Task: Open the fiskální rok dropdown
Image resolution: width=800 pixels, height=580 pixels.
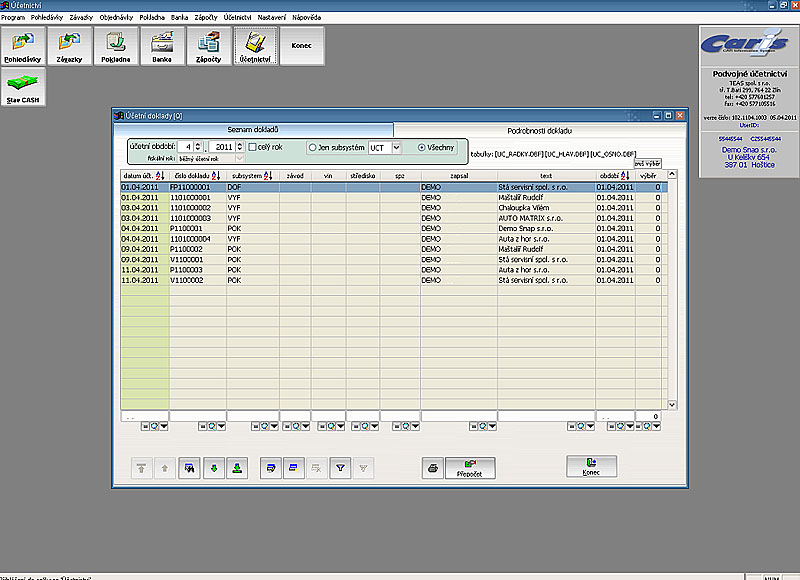Action: click(239, 159)
